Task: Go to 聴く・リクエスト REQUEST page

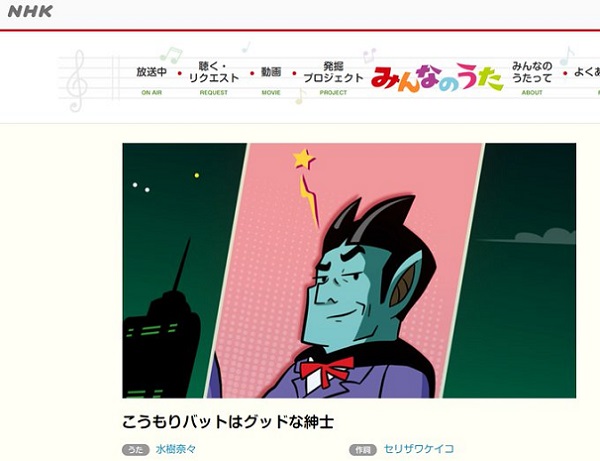Action: [214, 78]
